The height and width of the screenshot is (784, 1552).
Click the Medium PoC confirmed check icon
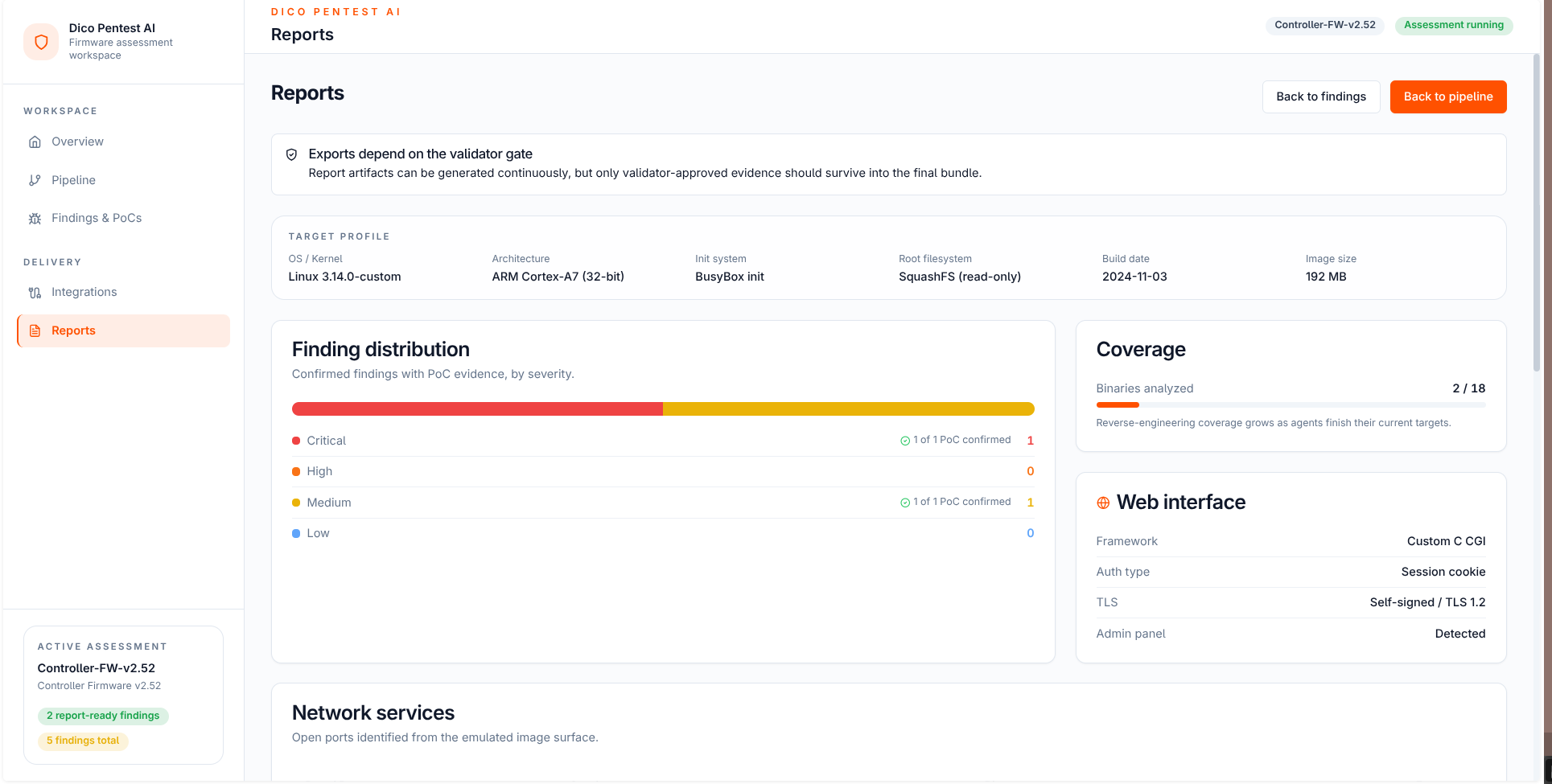(905, 503)
